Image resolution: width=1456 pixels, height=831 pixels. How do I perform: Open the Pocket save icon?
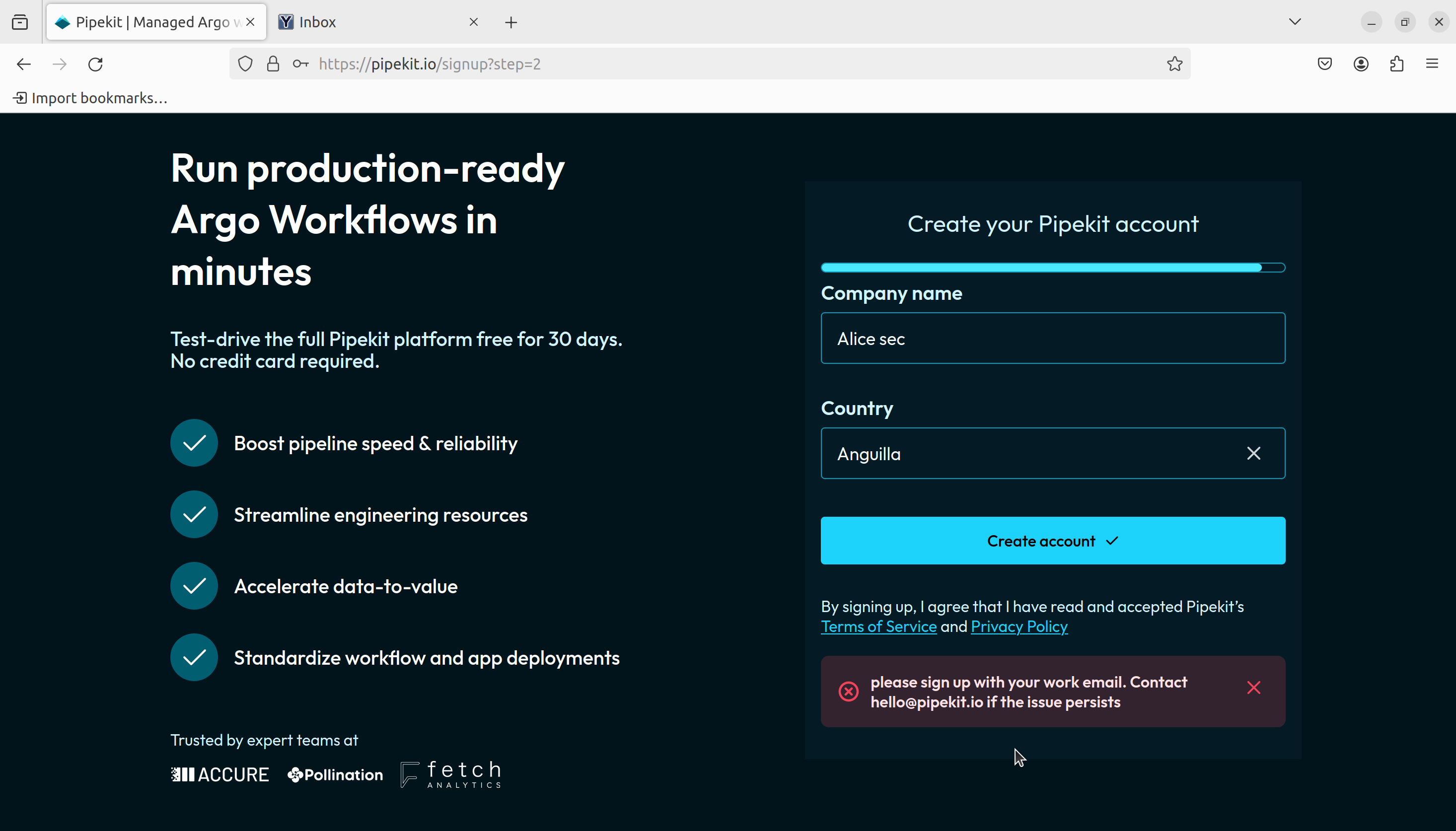coord(1325,64)
